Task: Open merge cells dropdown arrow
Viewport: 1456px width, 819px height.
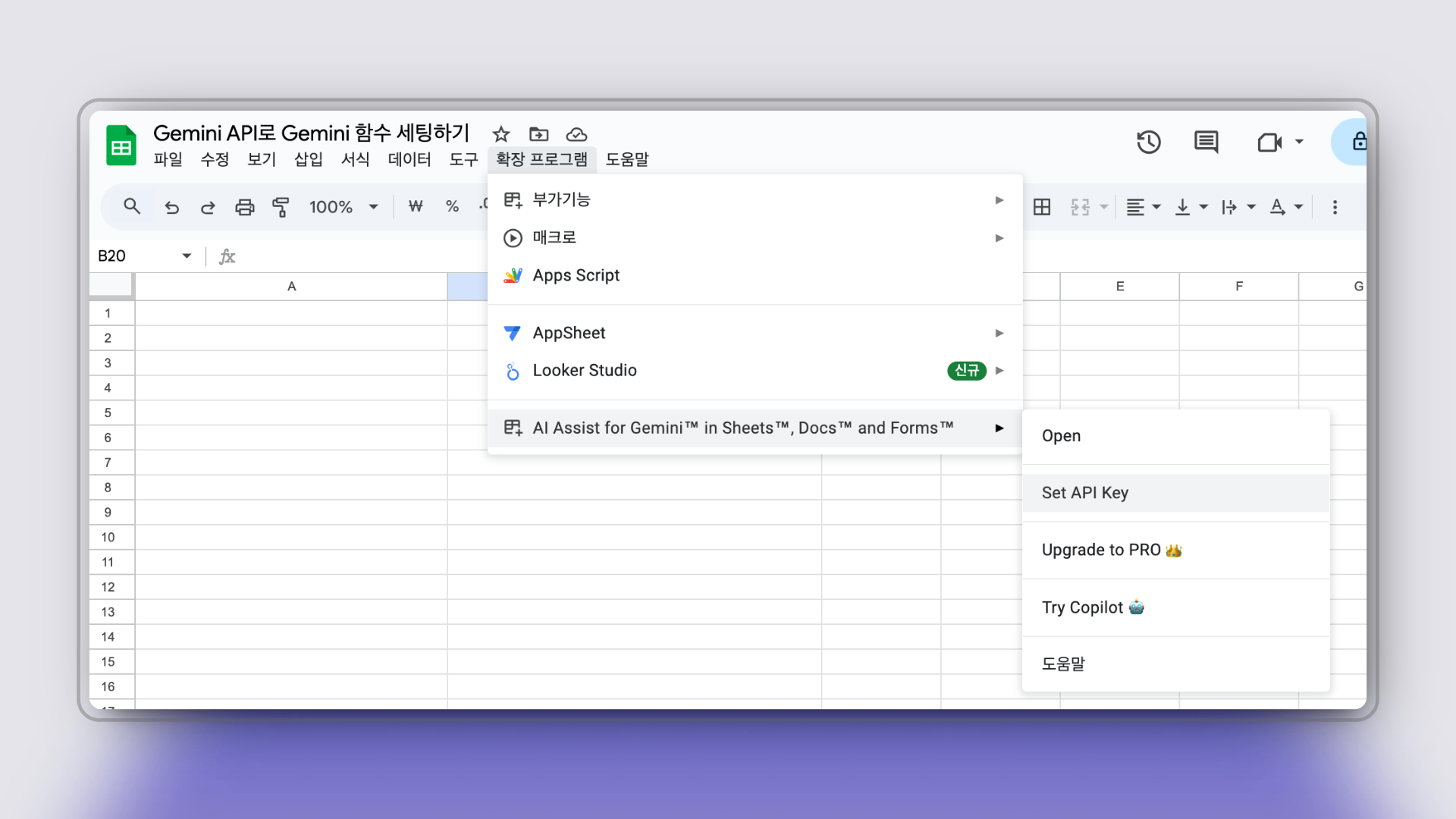Action: [x=1104, y=207]
